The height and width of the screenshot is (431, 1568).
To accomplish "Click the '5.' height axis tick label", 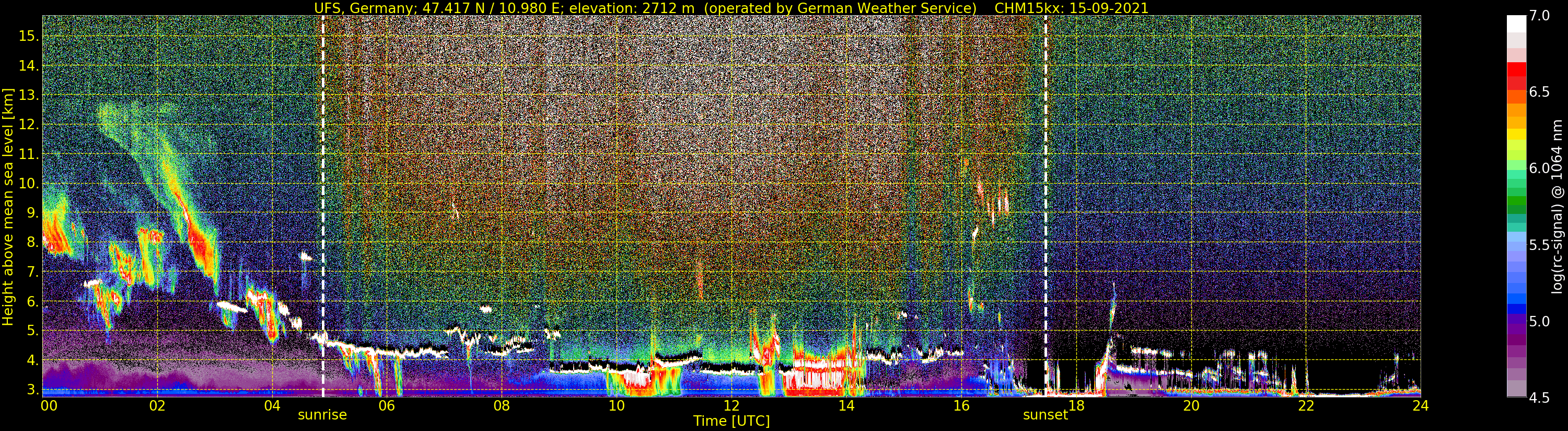I will [32, 331].
